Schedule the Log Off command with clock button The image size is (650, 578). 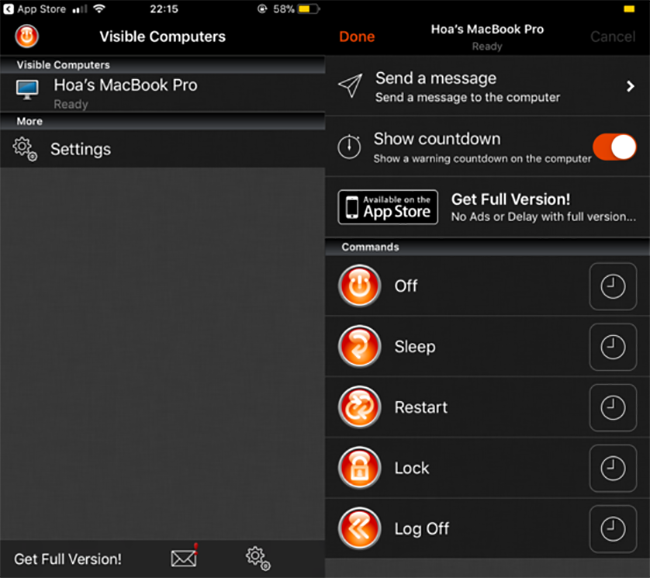point(612,528)
